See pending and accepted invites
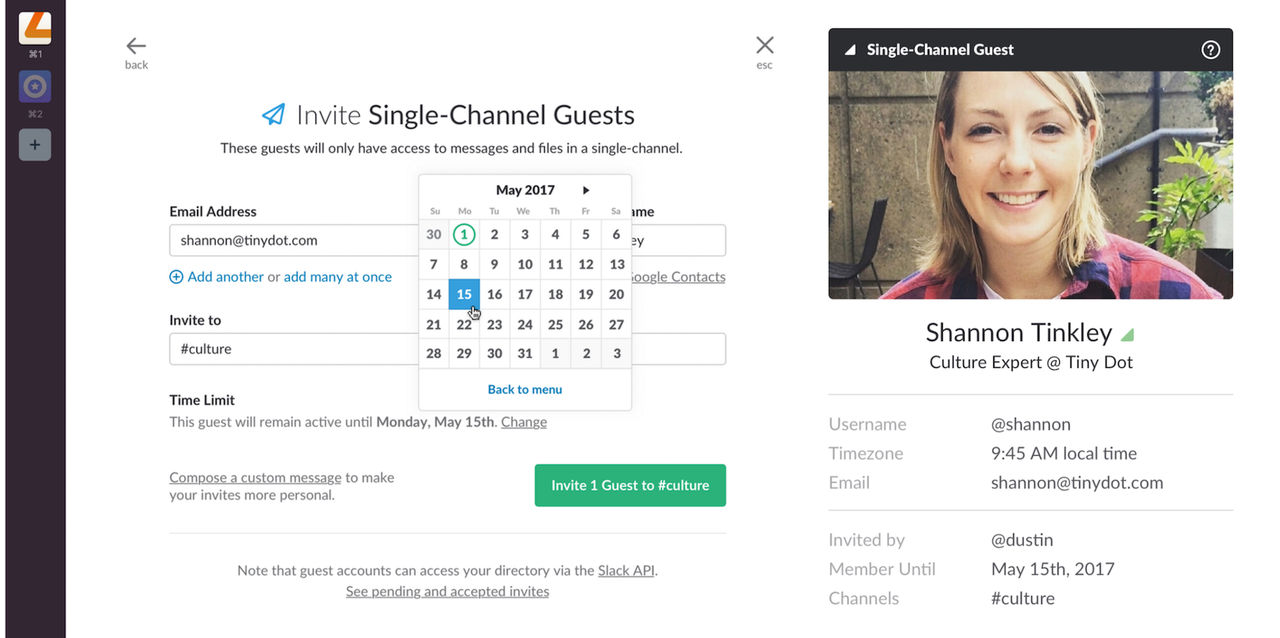The height and width of the screenshot is (638, 1280). pyautogui.click(x=447, y=592)
